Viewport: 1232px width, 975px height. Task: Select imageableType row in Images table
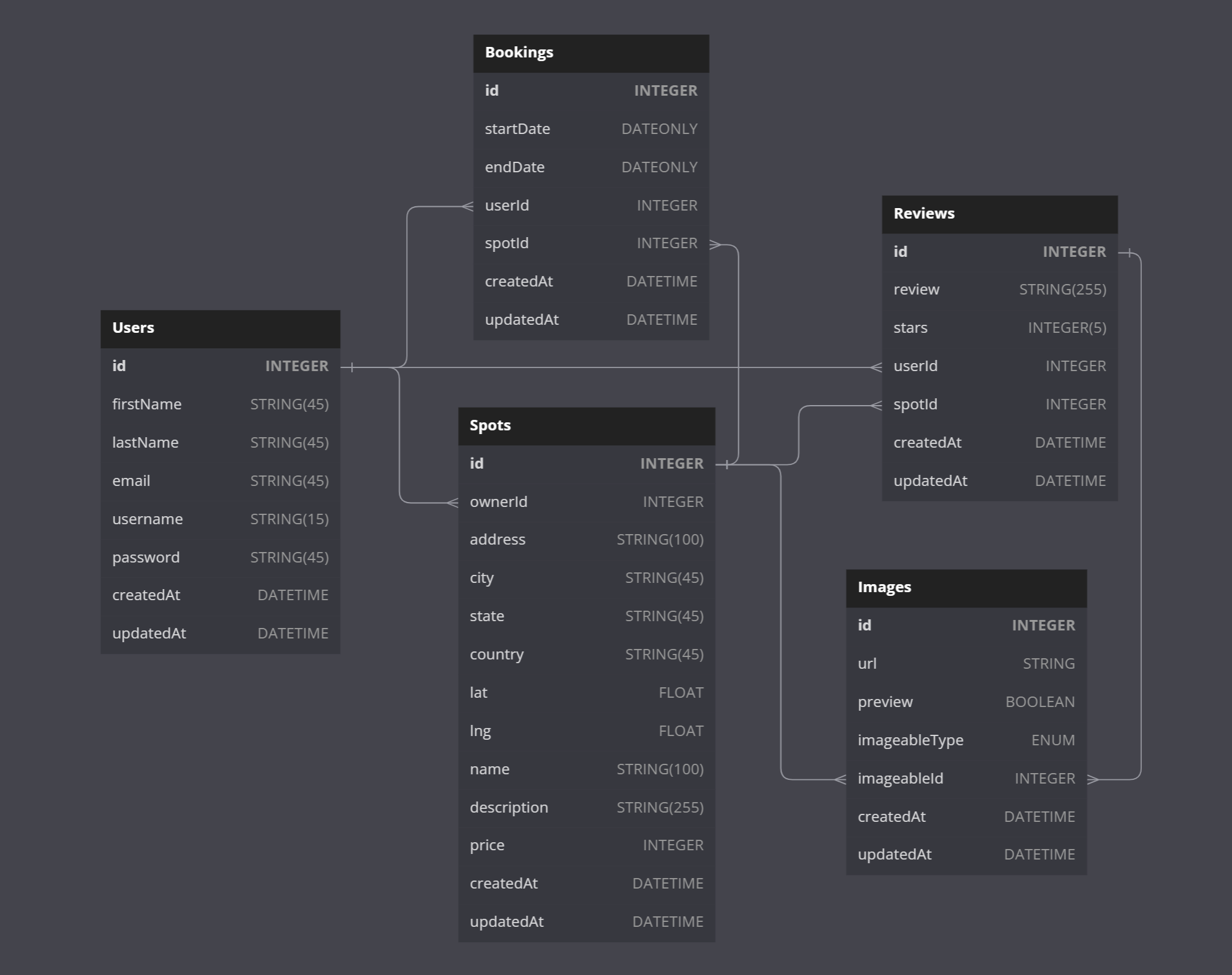[965, 740]
